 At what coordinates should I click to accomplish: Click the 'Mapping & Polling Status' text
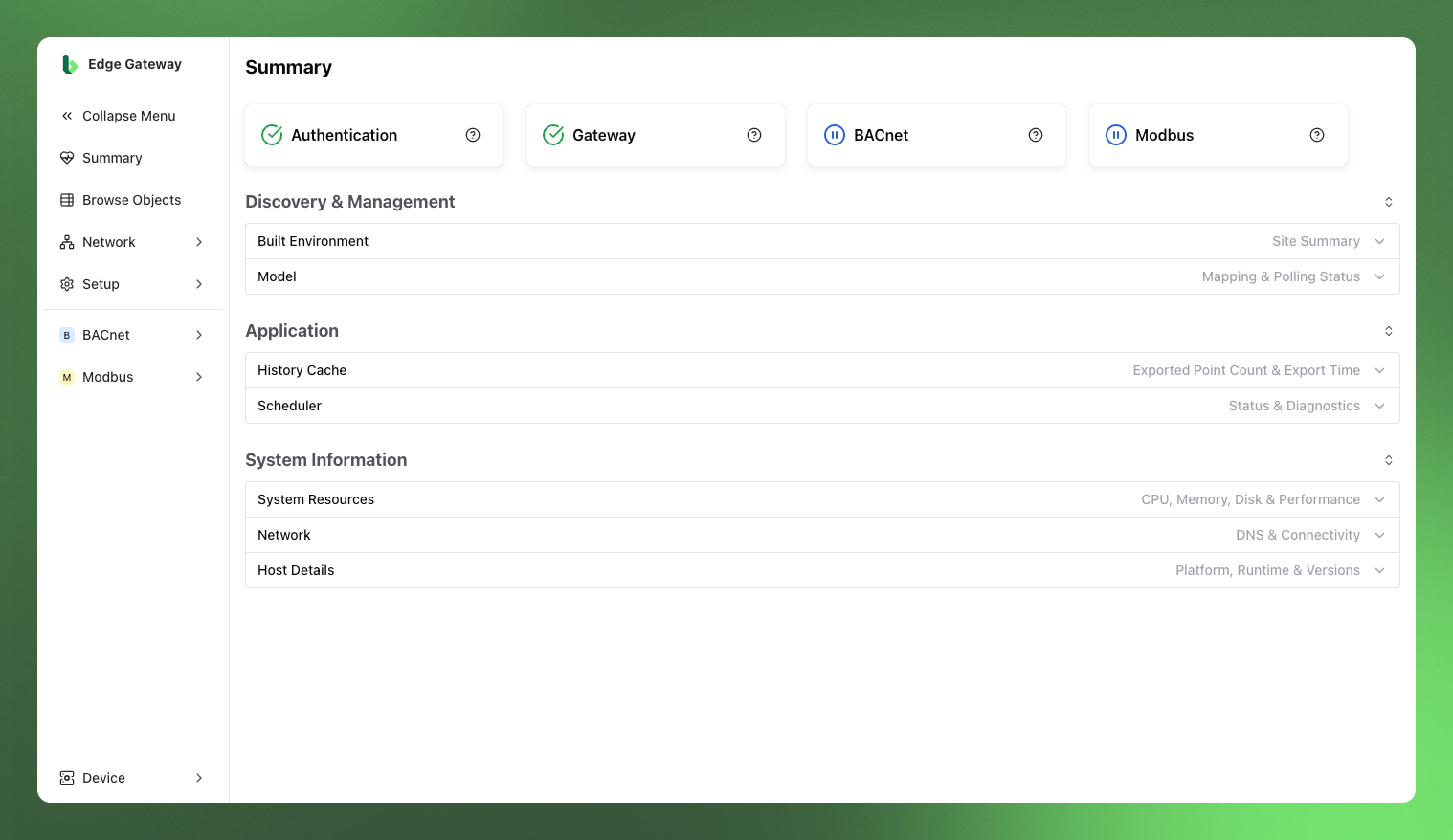click(x=1281, y=276)
